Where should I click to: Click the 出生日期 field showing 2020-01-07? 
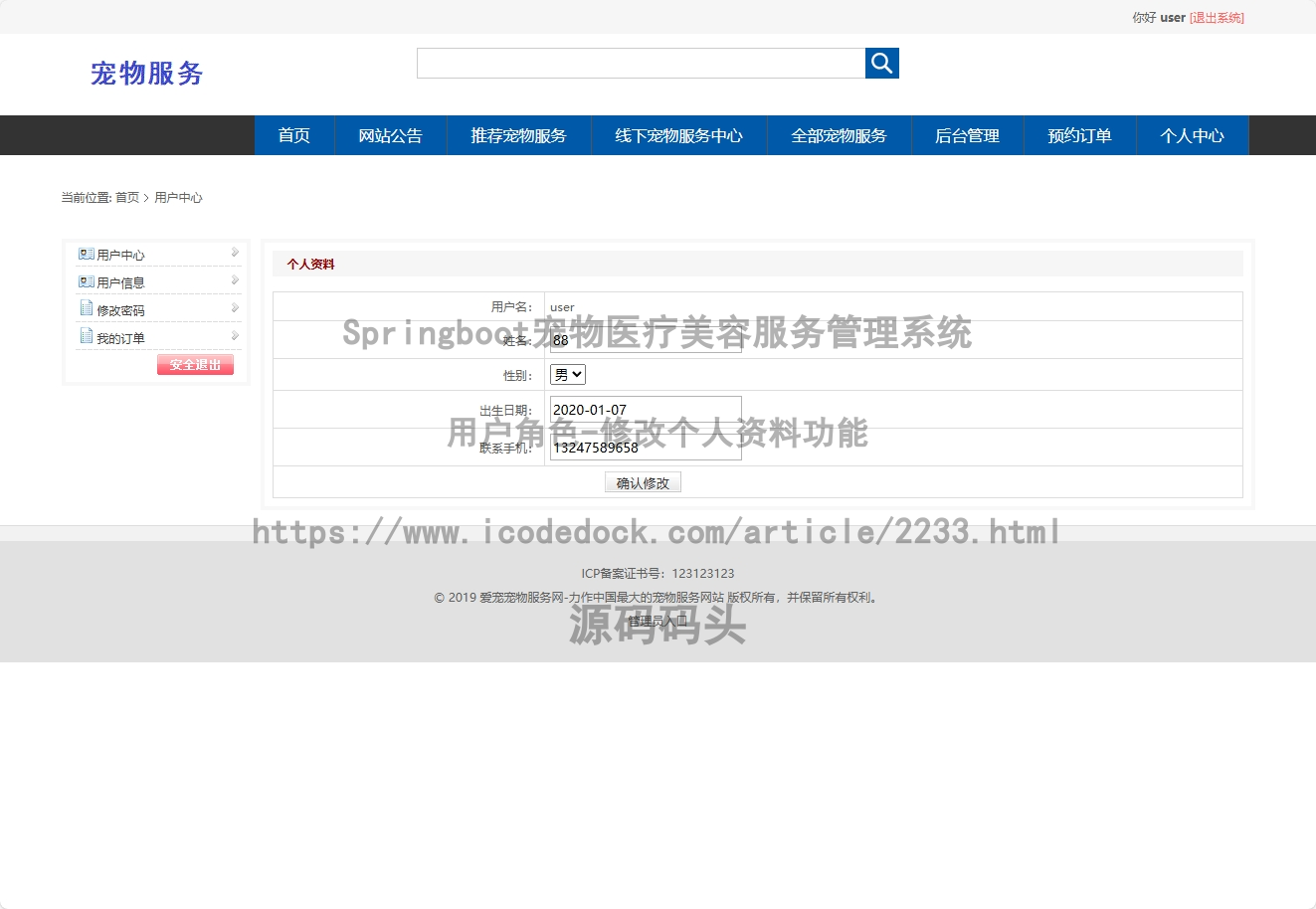tap(646, 410)
